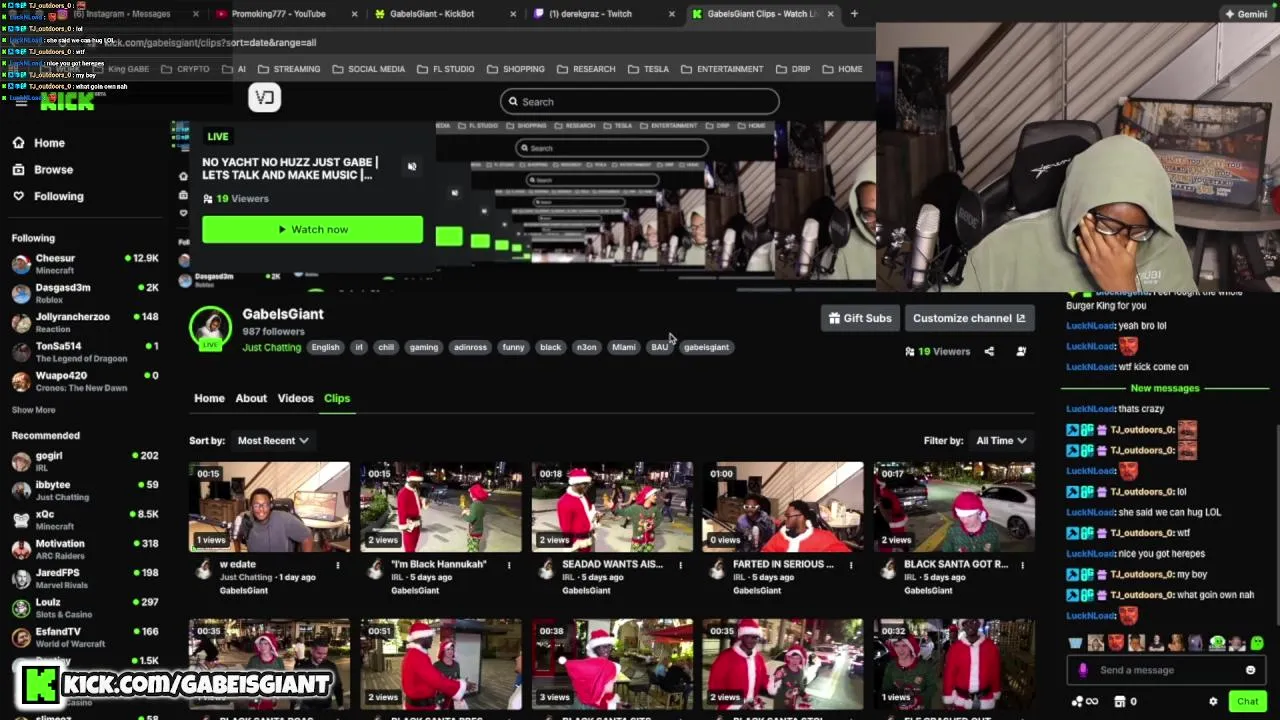
Task: Open the 'w edate' clip thumbnail
Action: click(269, 506)
